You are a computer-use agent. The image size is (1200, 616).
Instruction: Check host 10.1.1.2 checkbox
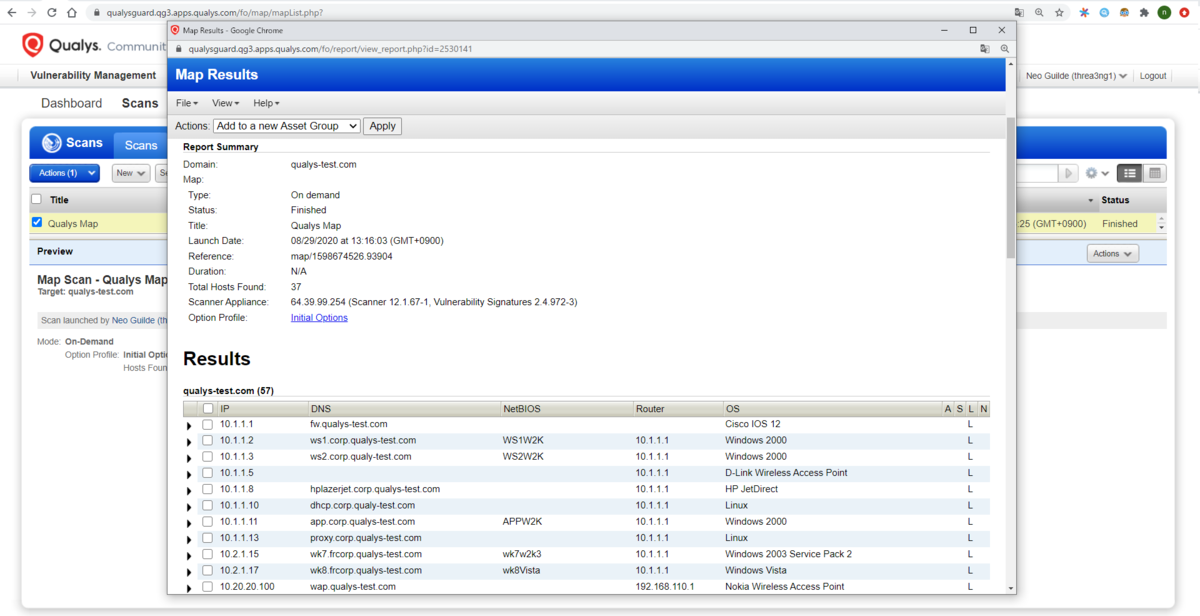click(208, 440)
